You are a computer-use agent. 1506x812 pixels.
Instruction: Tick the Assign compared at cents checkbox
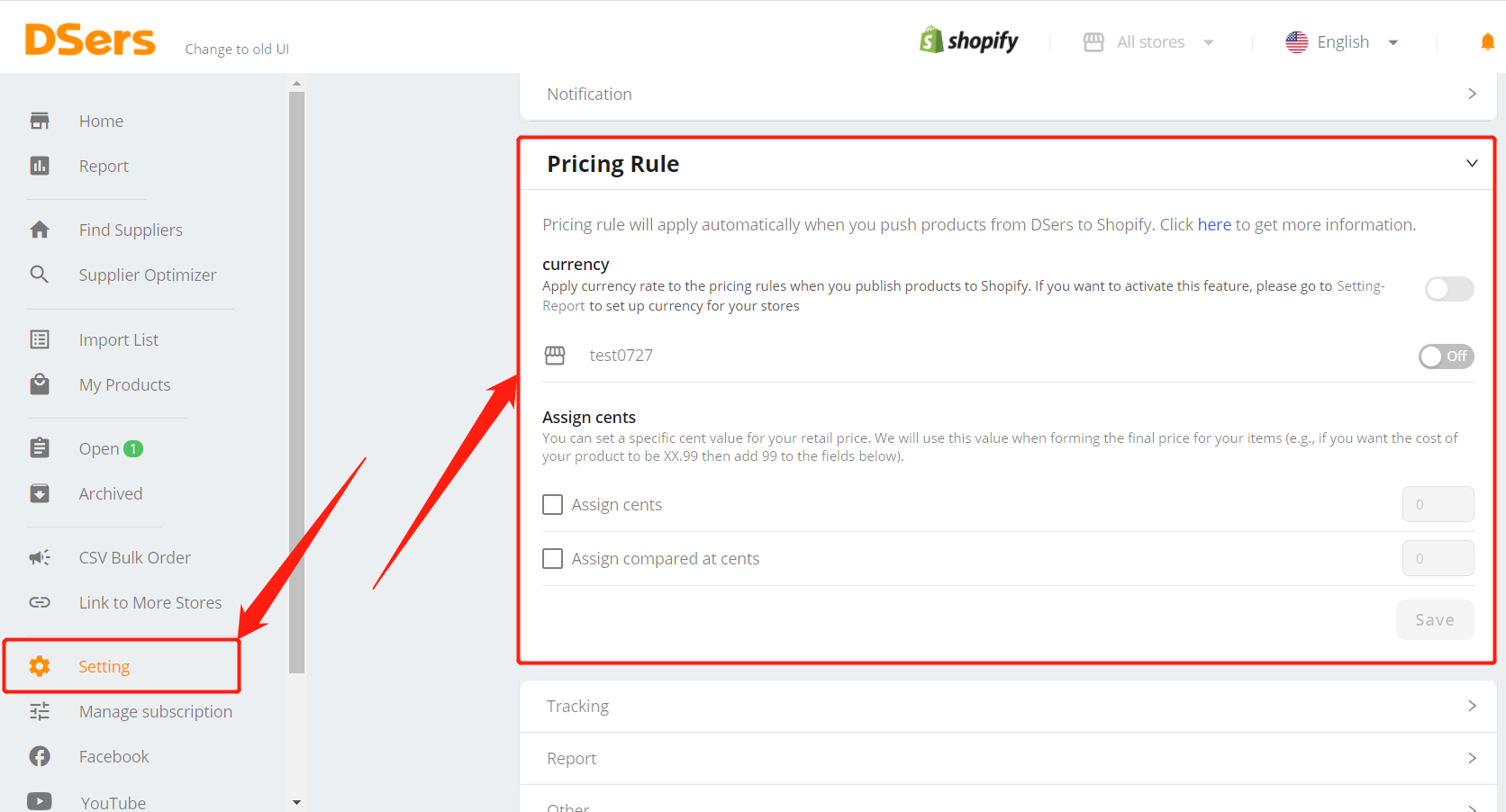tap(553, 558)
